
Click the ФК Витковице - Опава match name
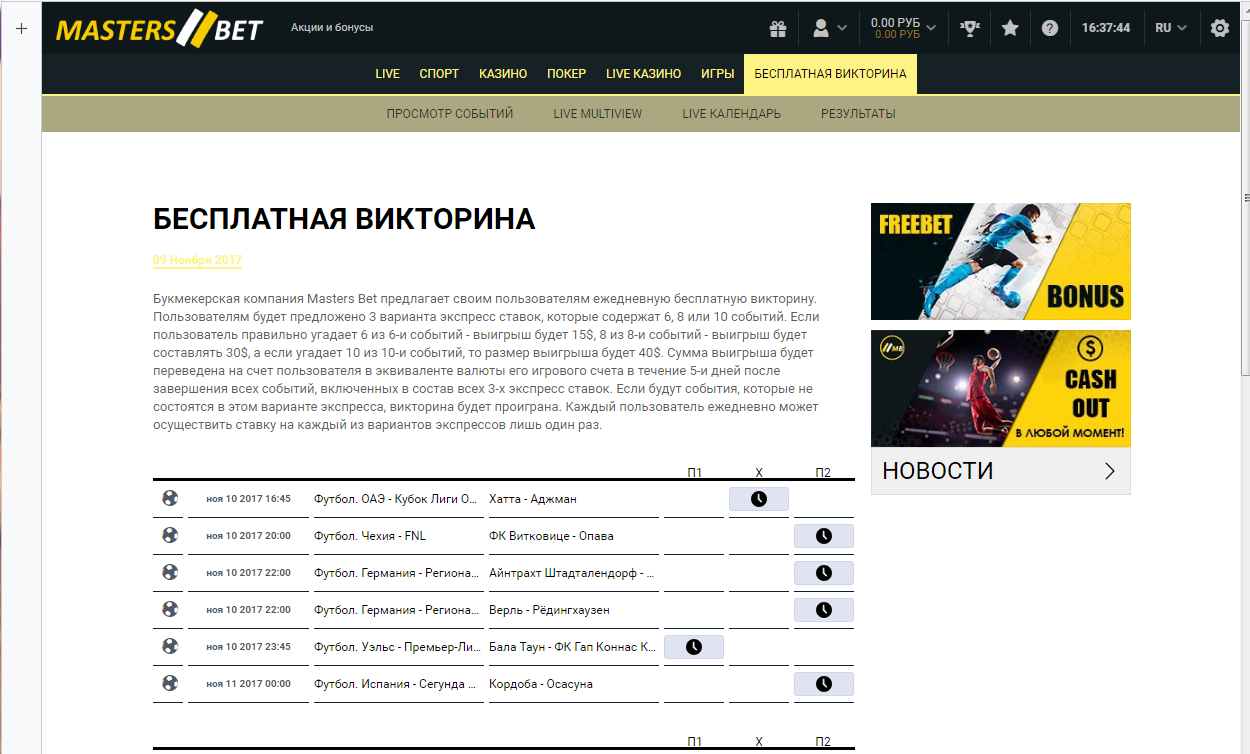(551, 536)
